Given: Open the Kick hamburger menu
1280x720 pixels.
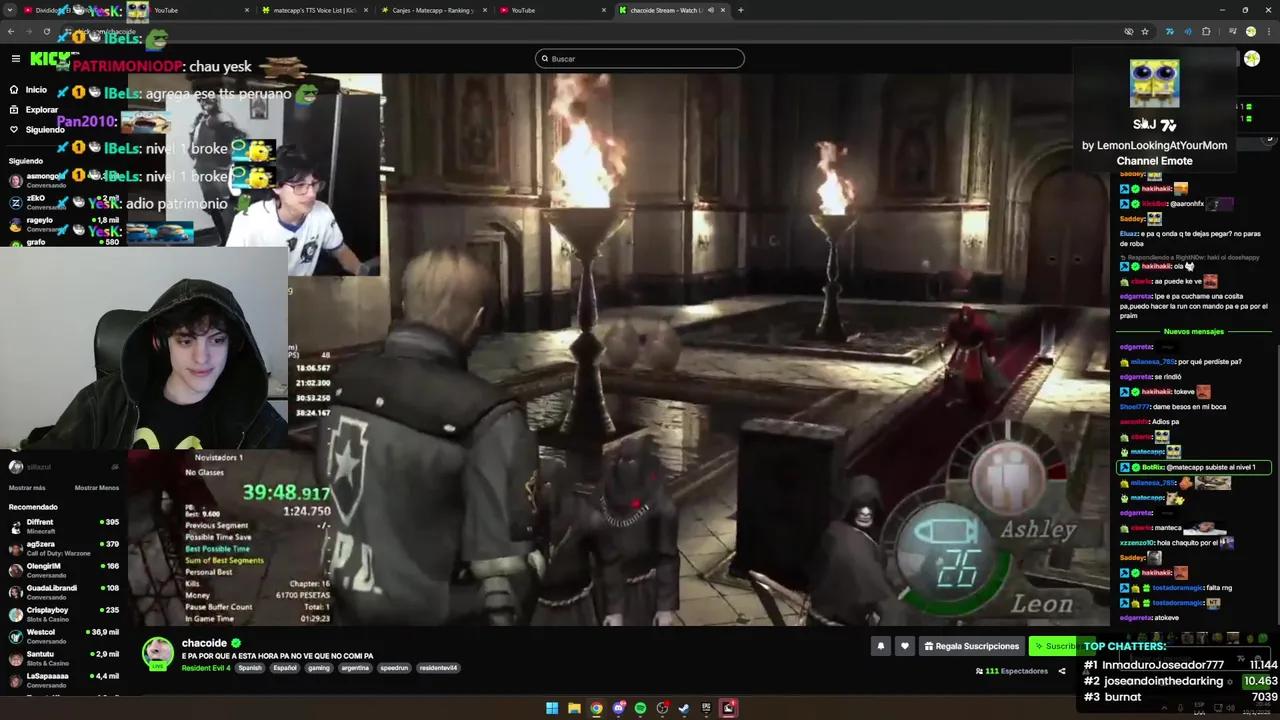Looking at the screenshot, I should click(x=16, y=59).
